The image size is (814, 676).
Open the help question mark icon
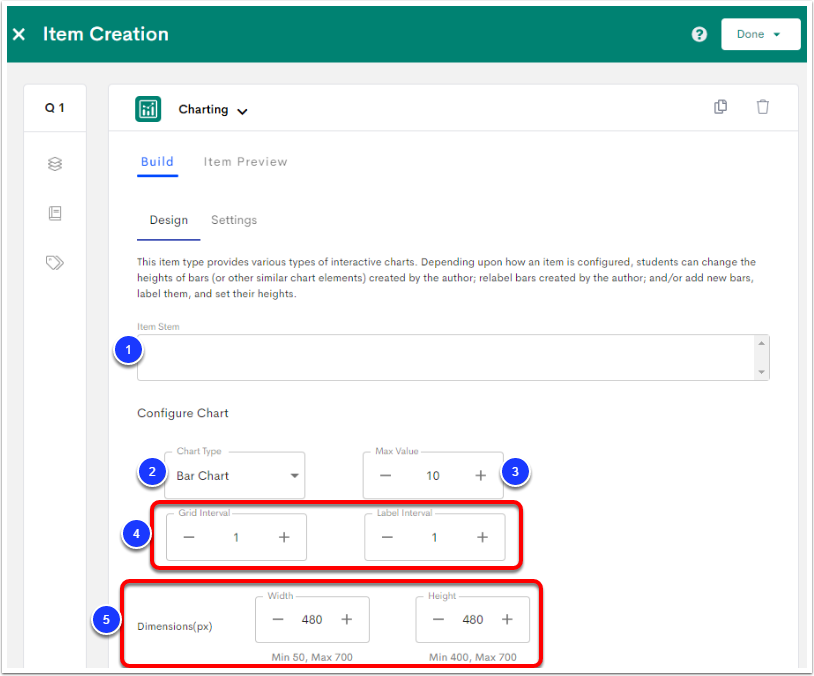[x=699, y=34]
